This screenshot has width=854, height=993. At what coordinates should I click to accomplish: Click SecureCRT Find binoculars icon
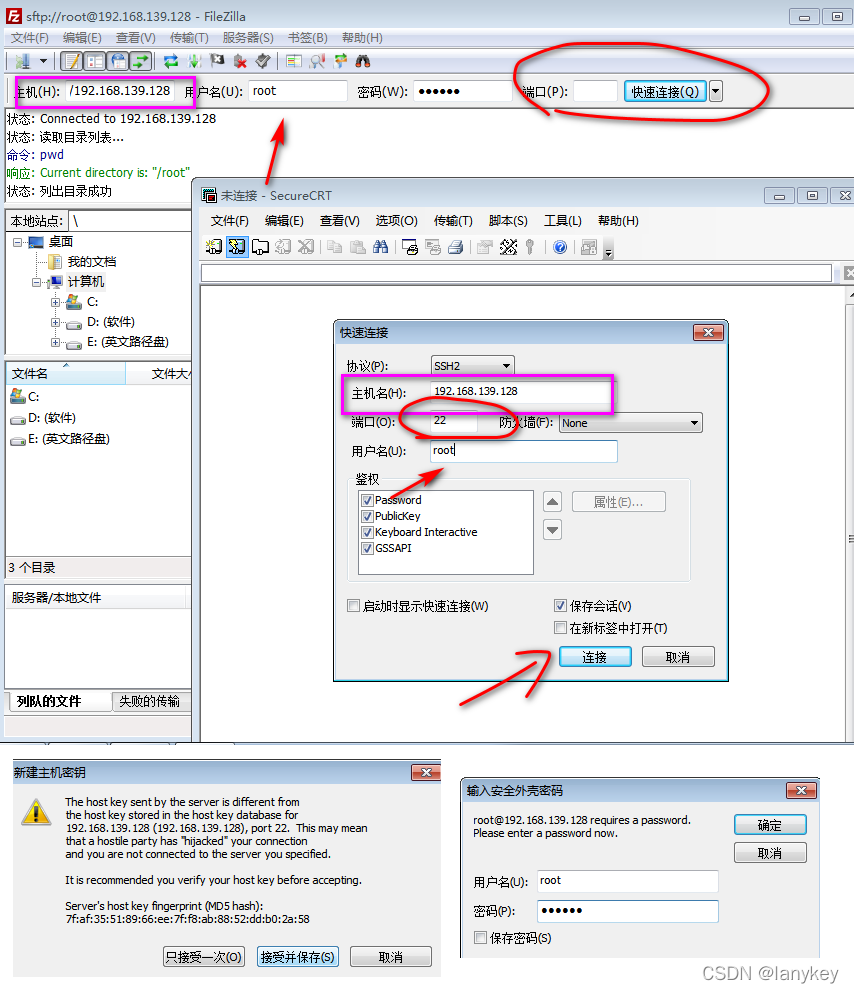click(x=380, y=246)
